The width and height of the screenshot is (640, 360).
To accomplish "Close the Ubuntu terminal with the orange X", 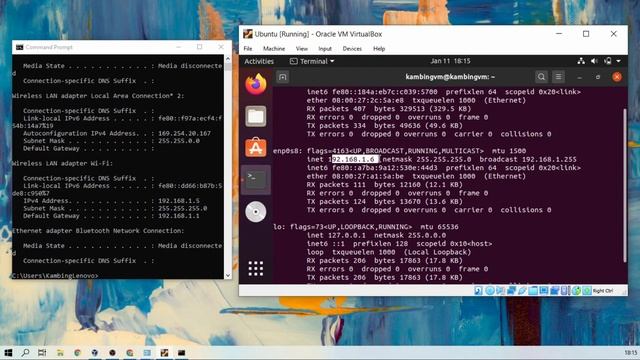I will click(617, 77).
